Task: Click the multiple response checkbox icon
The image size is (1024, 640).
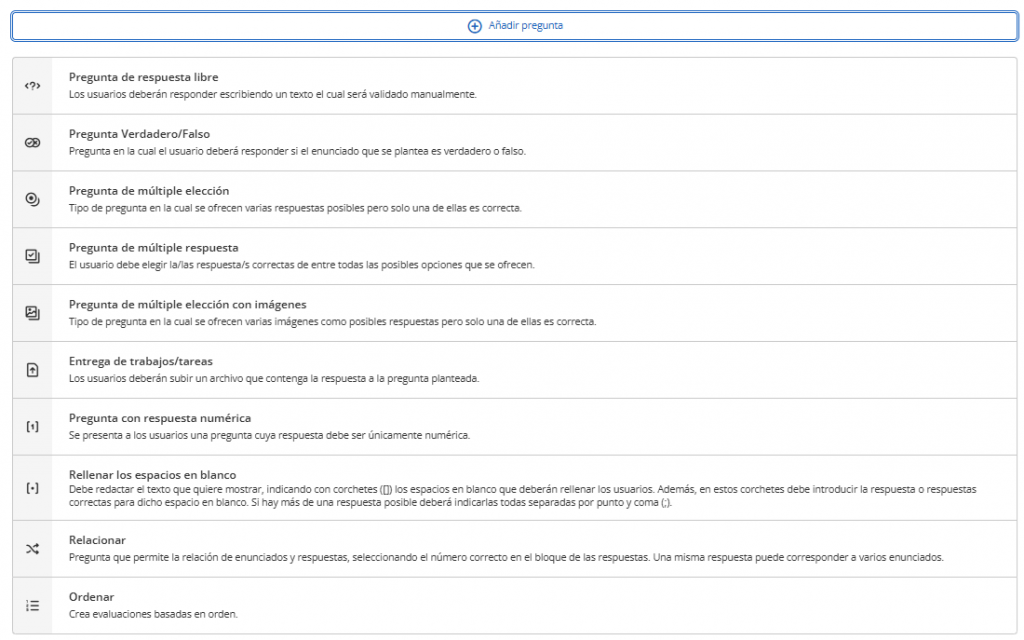Action: click(x=32, y=256)
